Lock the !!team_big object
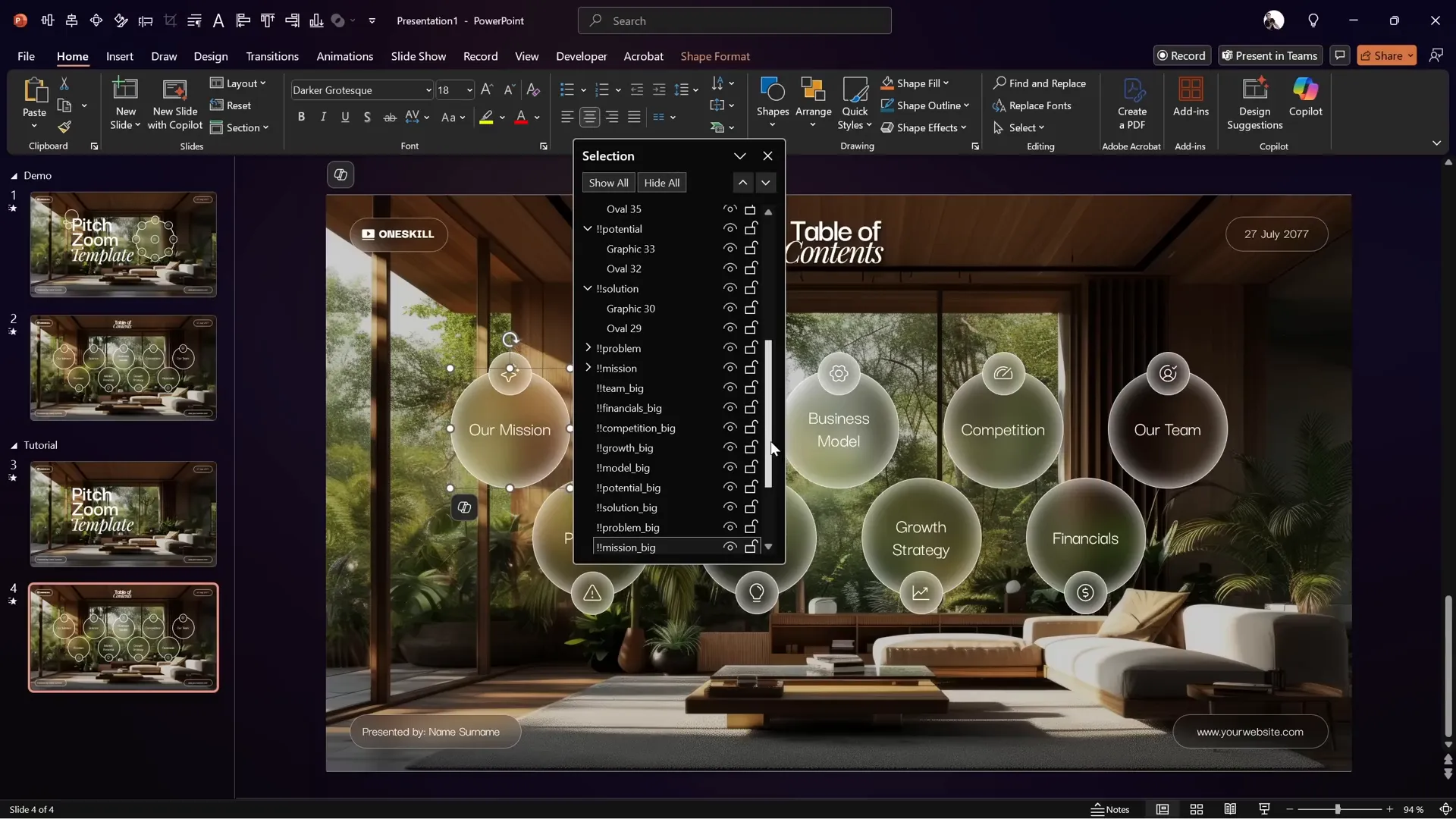 [751, 388]
